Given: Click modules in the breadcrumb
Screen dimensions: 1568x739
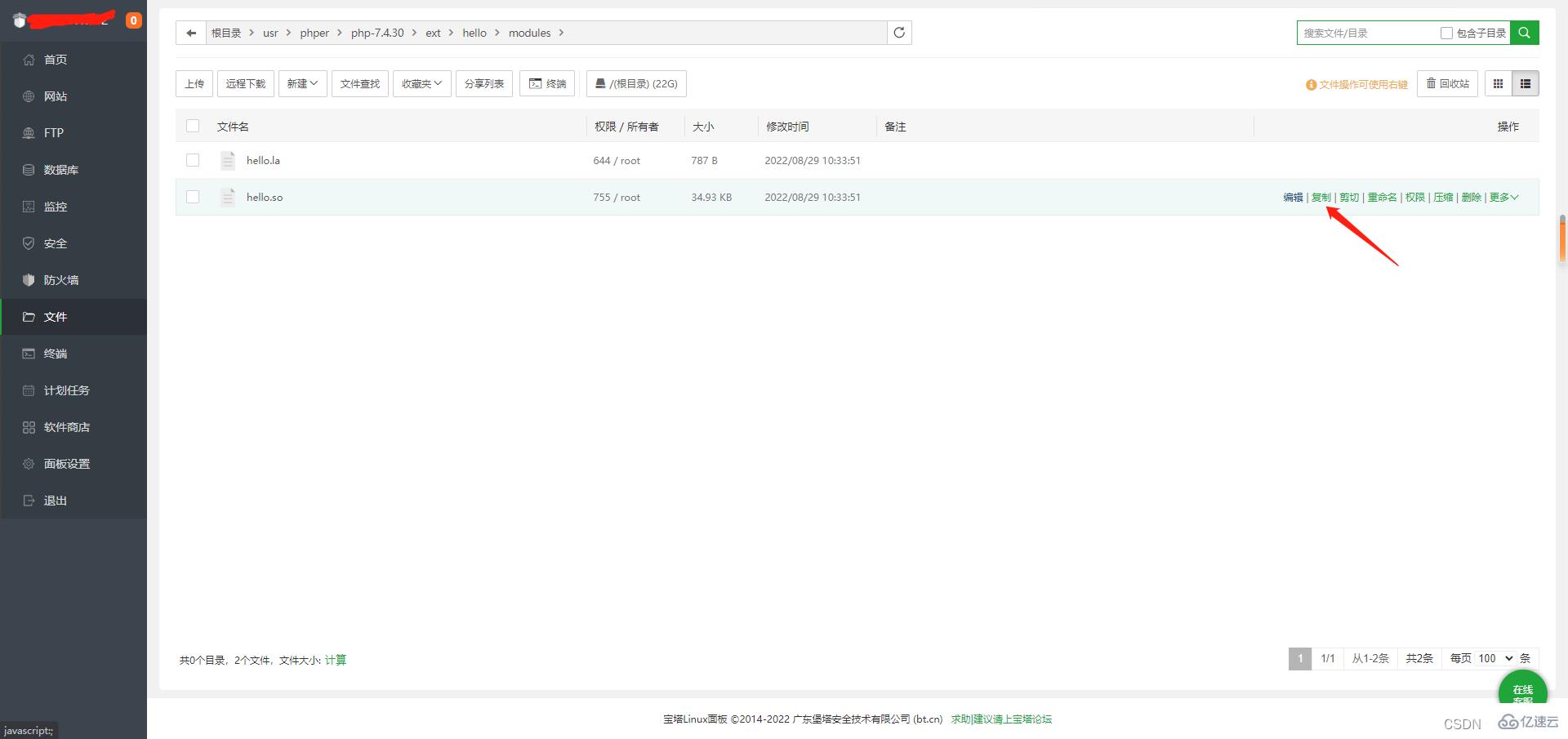Looking at the screenshot, I should 530,33.
